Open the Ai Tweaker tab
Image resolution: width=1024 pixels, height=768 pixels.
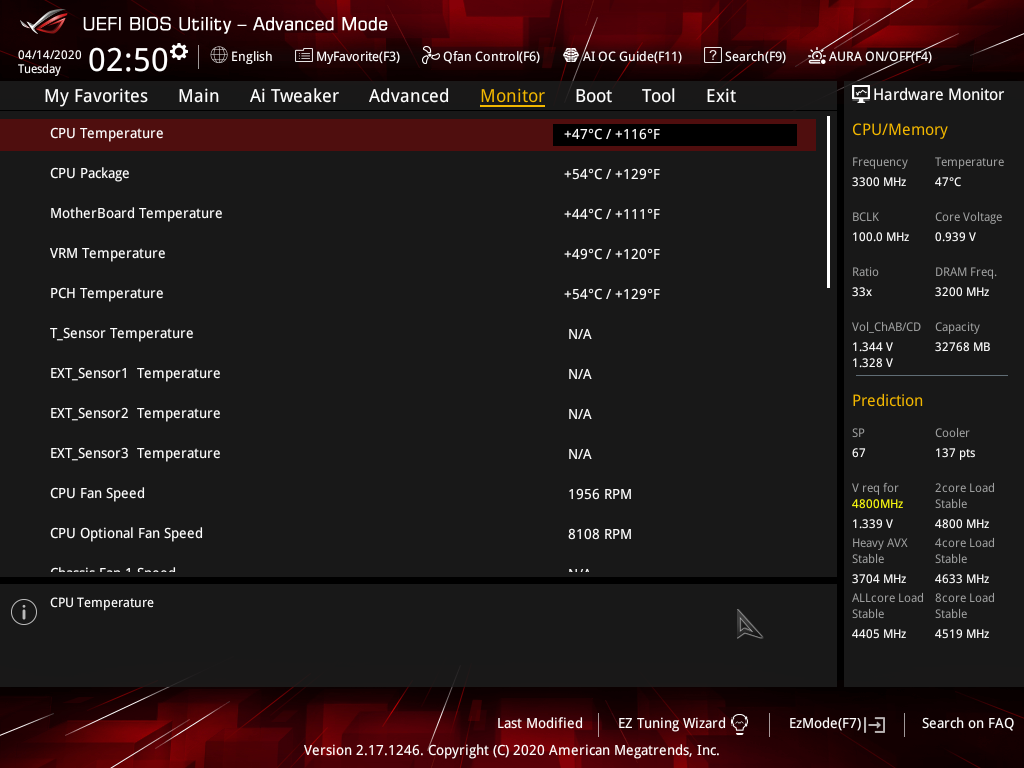tap(294, 96)
